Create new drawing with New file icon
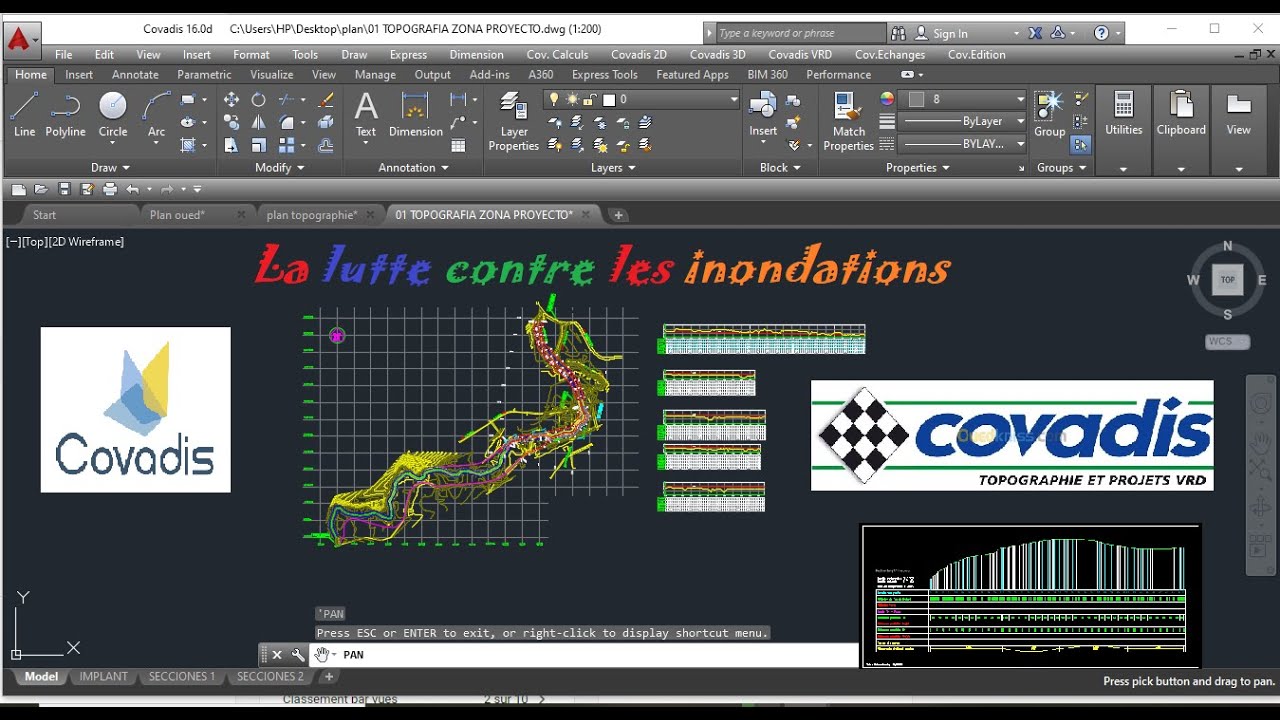The width and height of the screenshot is (1280, 720). [x=18, y=189]
